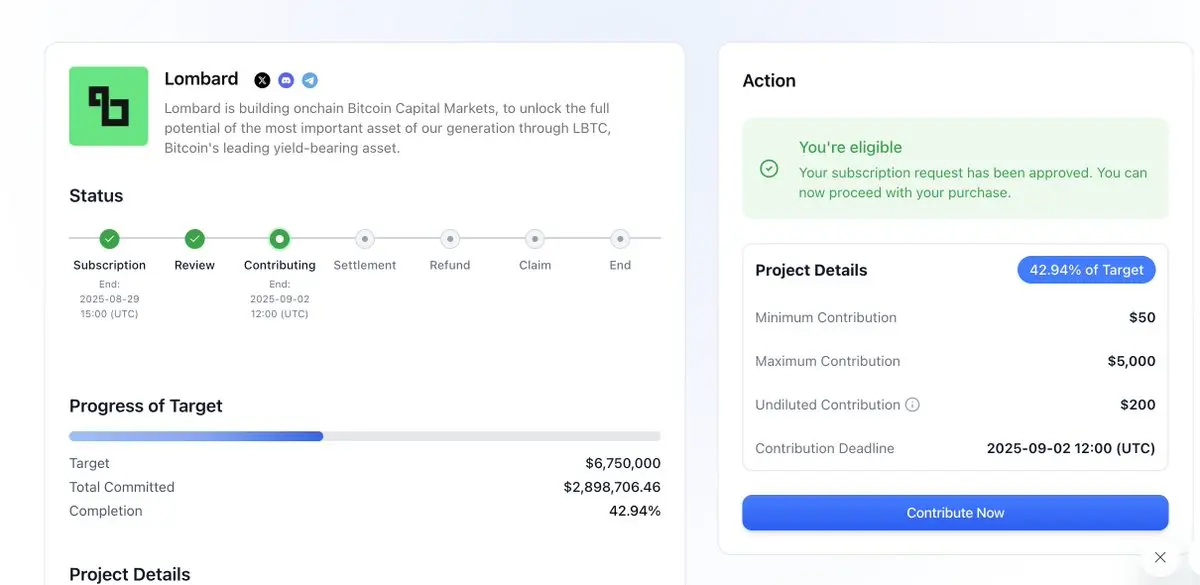
Task: Select the Review step marker
Action: (x=195, y=239)
